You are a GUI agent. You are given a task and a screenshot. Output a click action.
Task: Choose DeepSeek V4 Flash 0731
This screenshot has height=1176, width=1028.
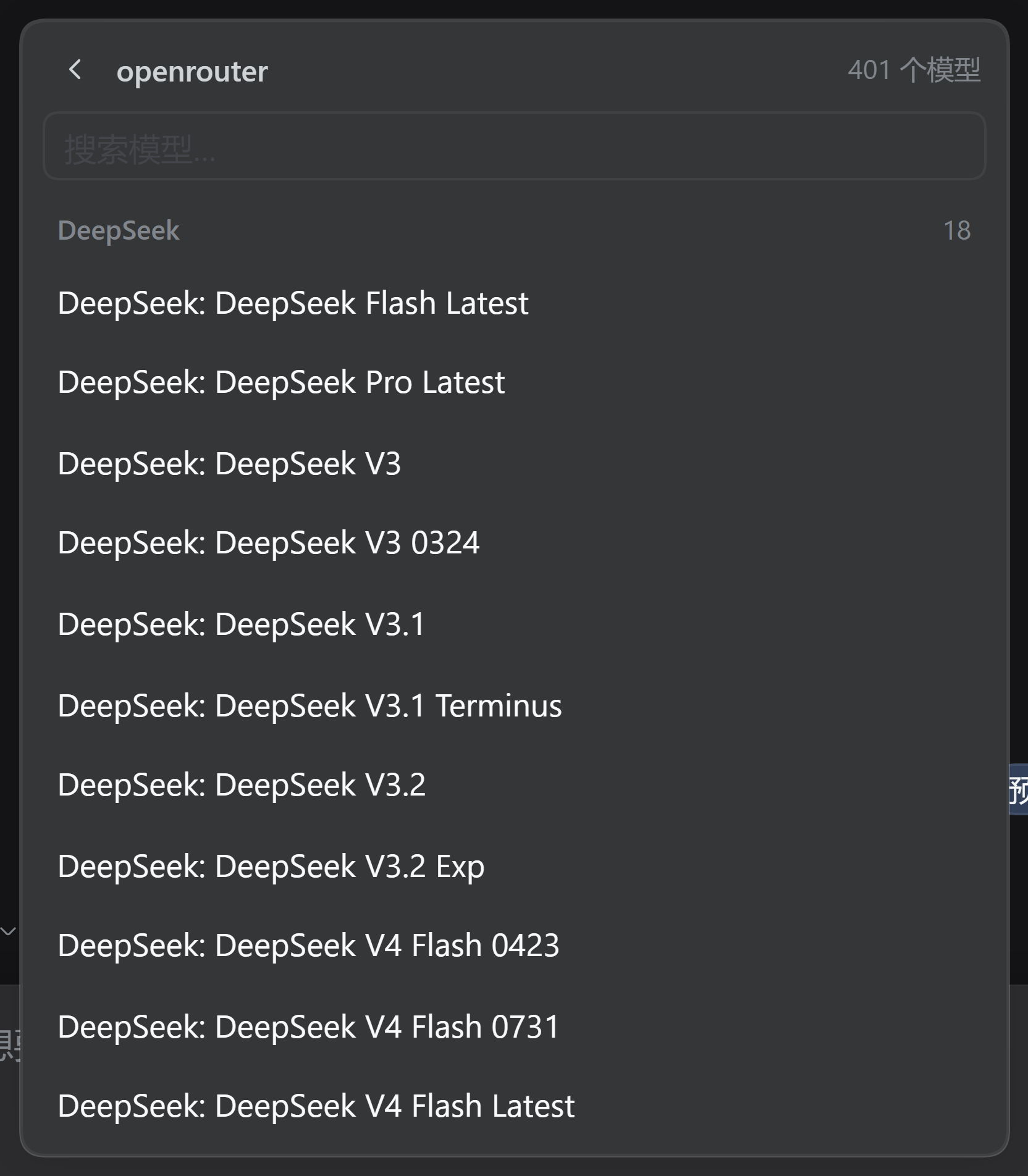514,1027
